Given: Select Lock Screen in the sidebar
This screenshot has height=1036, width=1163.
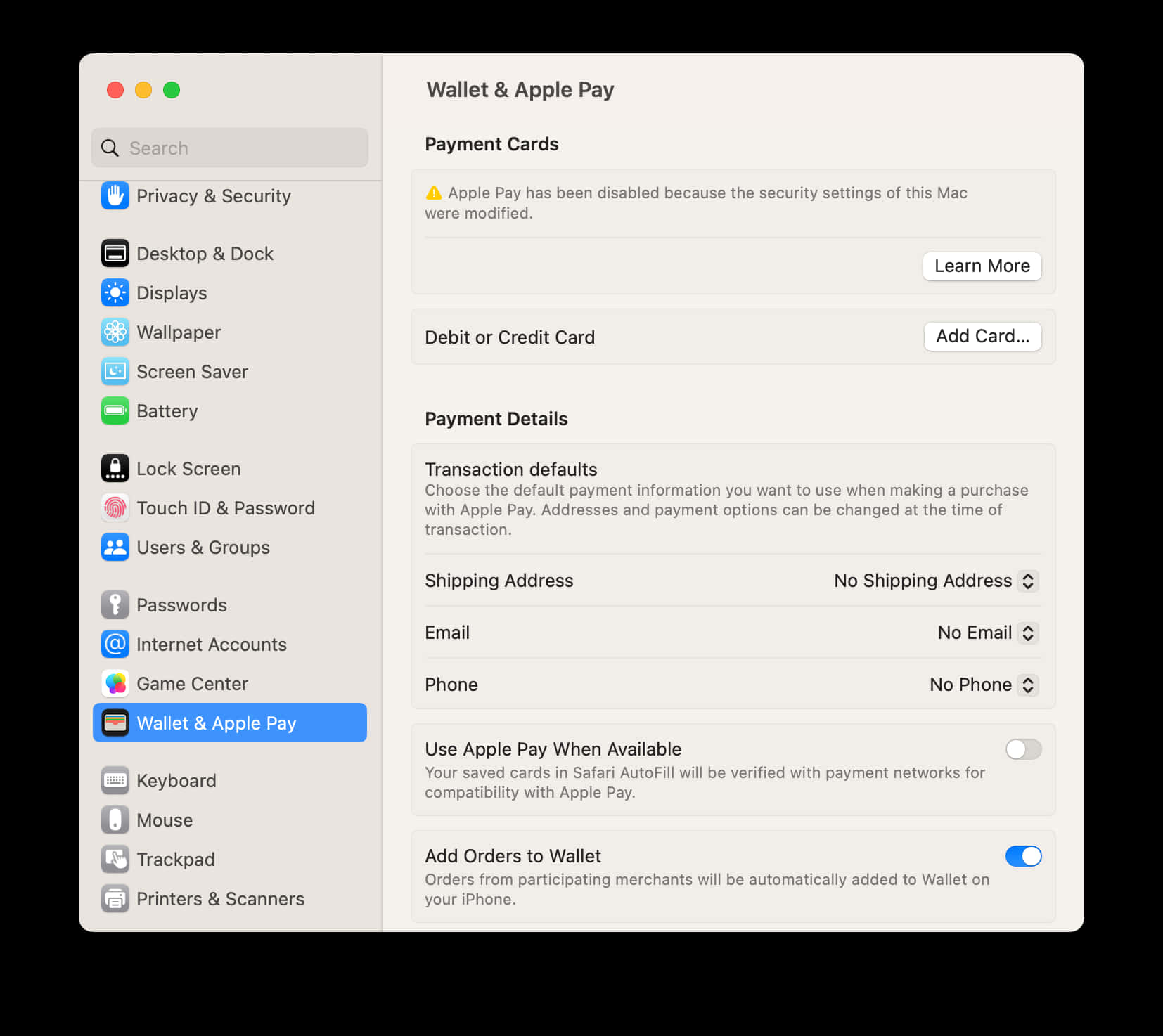Looking at the screenshot, I should click(x=230, y=469).
